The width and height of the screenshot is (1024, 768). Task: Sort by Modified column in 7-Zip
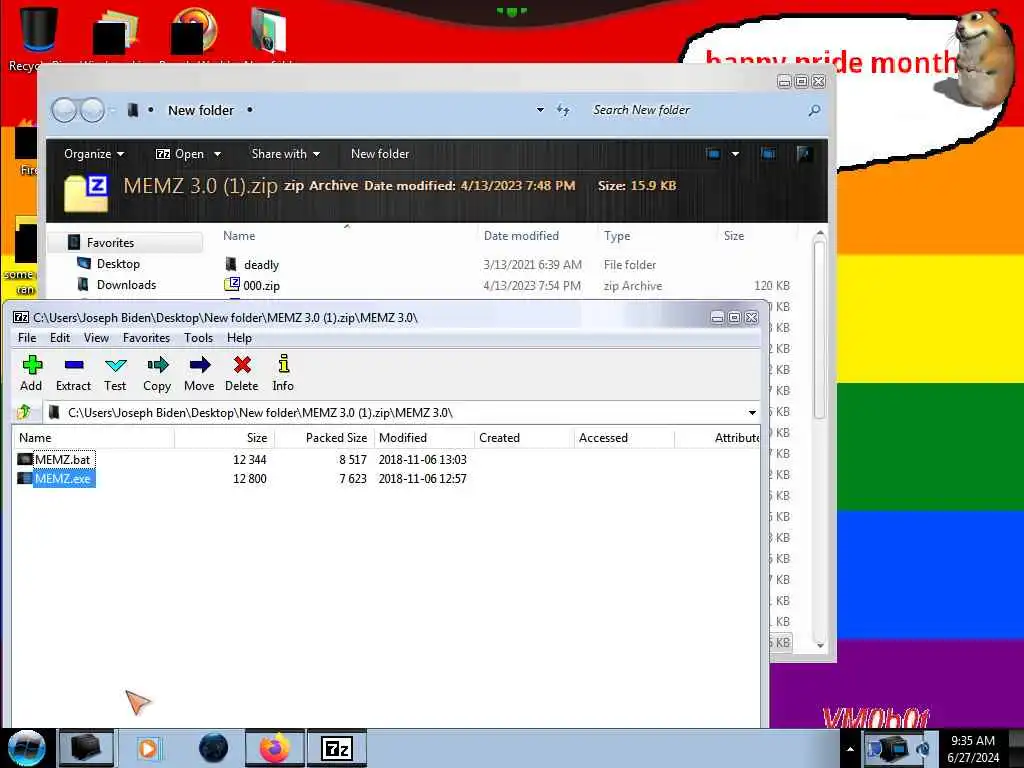424,438
